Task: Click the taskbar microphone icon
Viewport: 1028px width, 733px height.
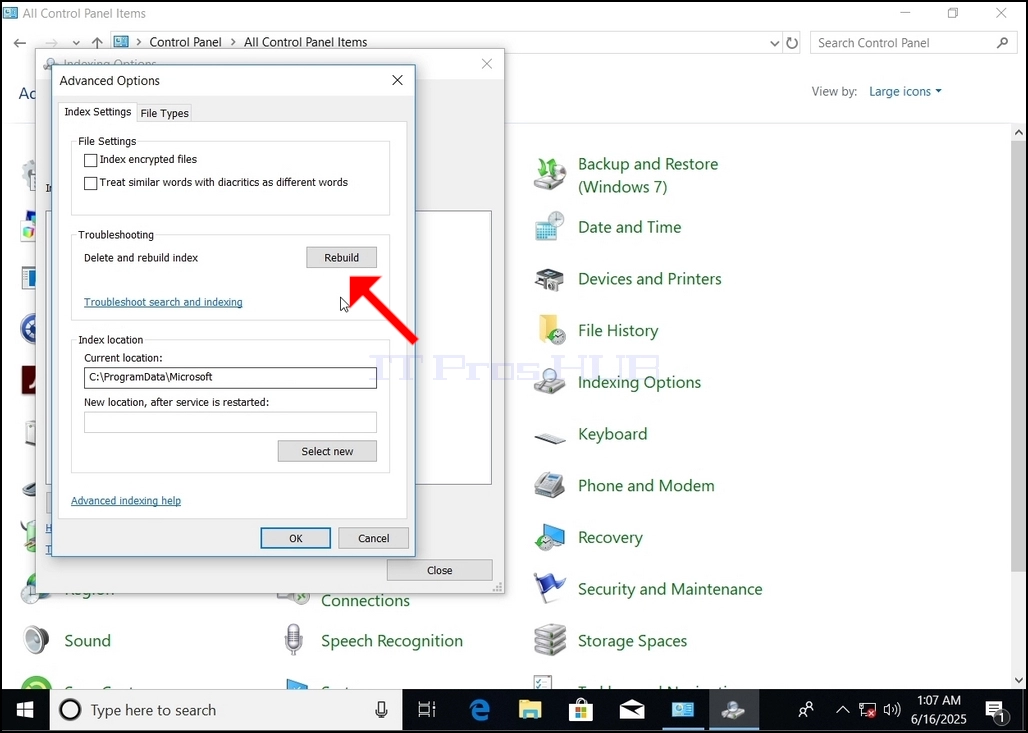Action: 381,710
